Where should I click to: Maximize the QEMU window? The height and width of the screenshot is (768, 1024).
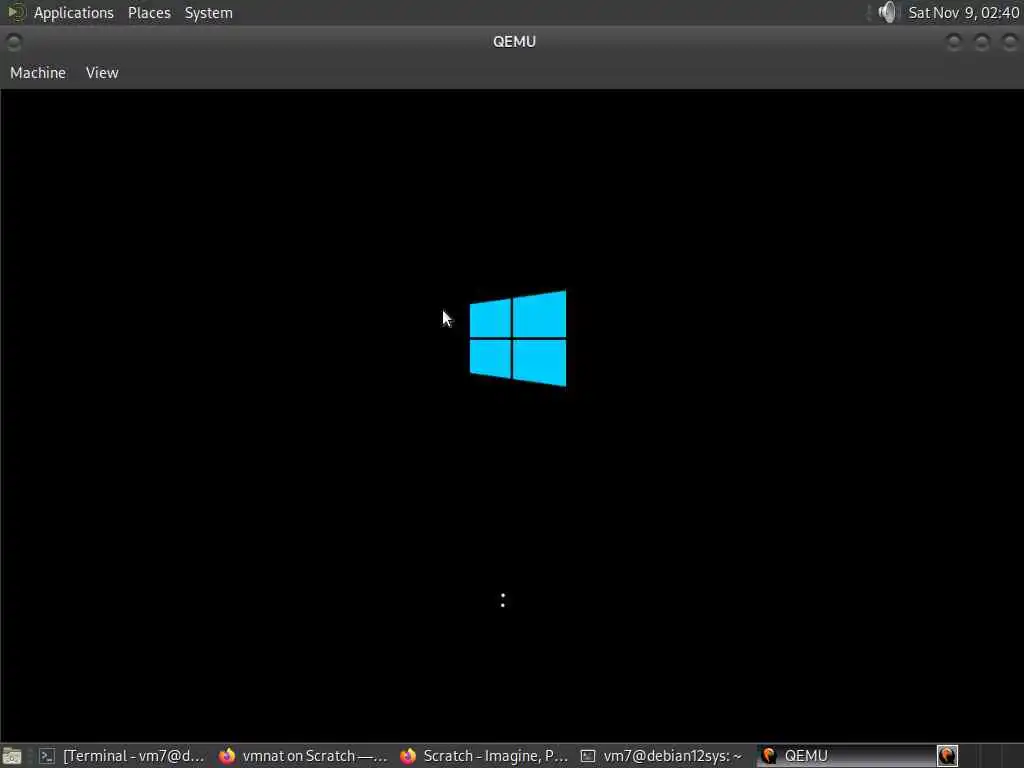pyautogui.click(x=981, y=42)
